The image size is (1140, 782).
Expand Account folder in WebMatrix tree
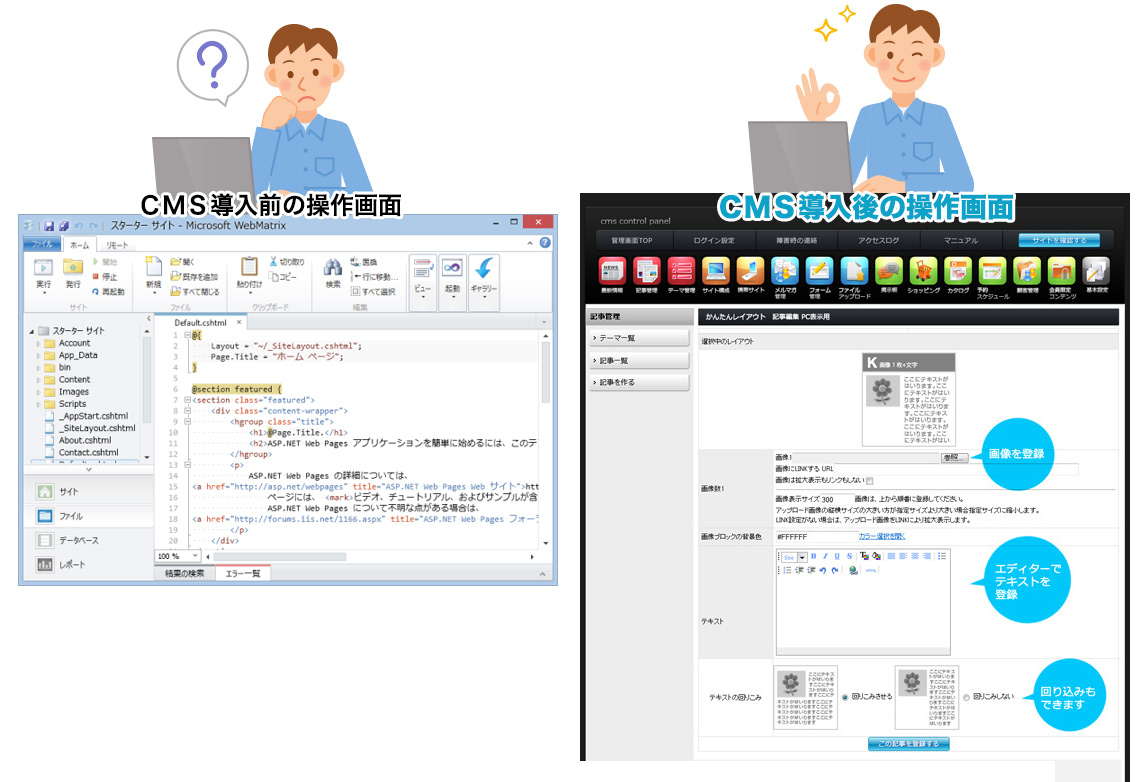pos(39,344)
